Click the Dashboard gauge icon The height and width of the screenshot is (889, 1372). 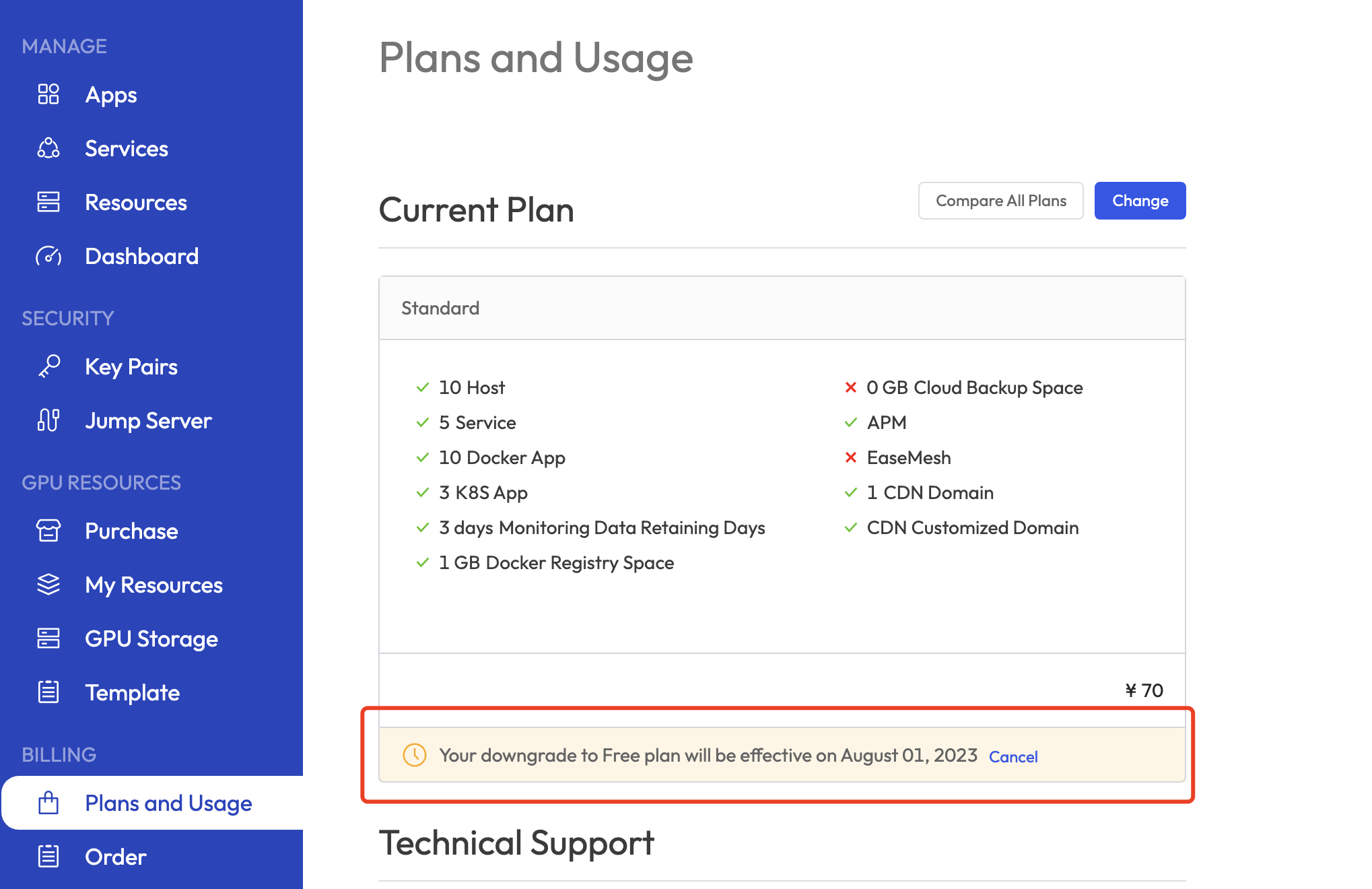pyautogui.click(x=48, y=256)
